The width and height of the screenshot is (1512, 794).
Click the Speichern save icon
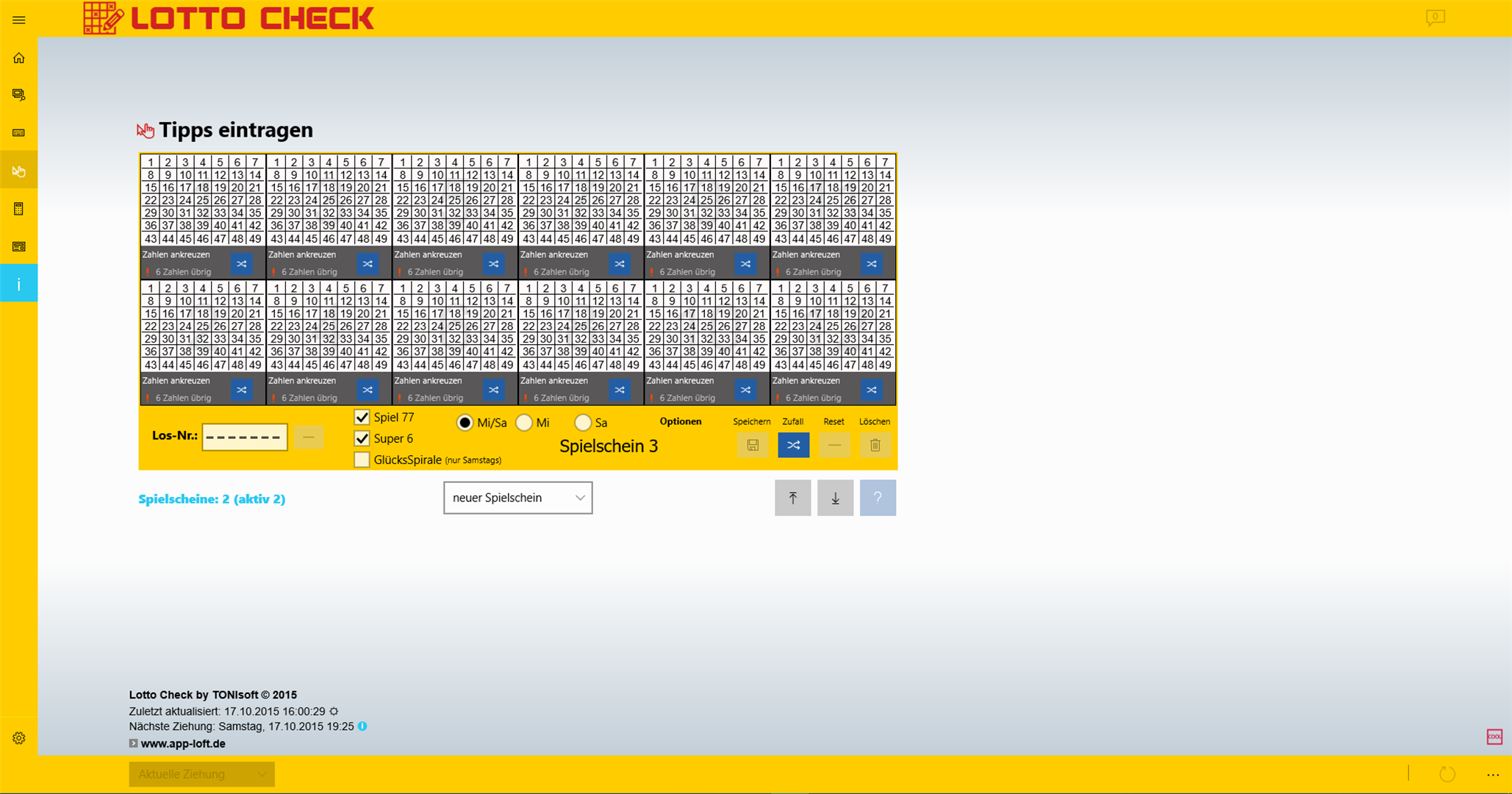tap(752, 445)
